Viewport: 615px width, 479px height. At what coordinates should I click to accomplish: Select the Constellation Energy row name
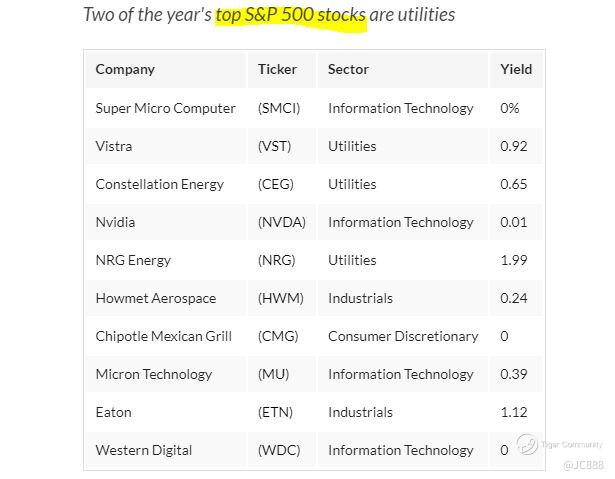pyautogui.click(x=159, y=184)
